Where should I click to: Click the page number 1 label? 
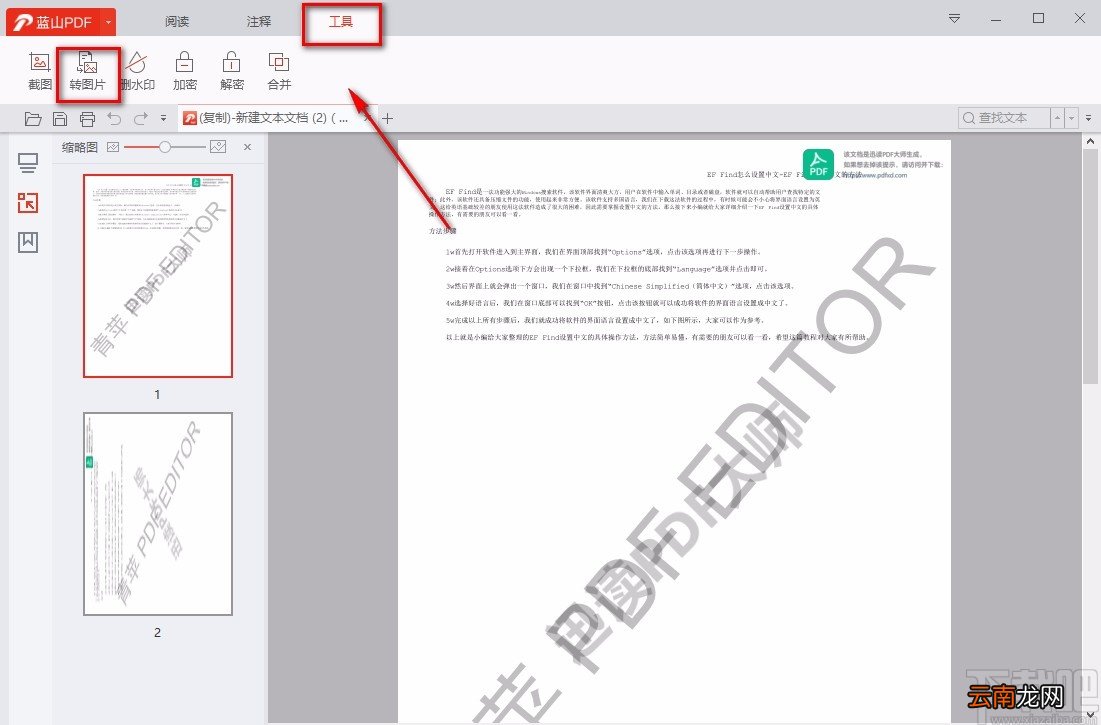coord(157,394)
